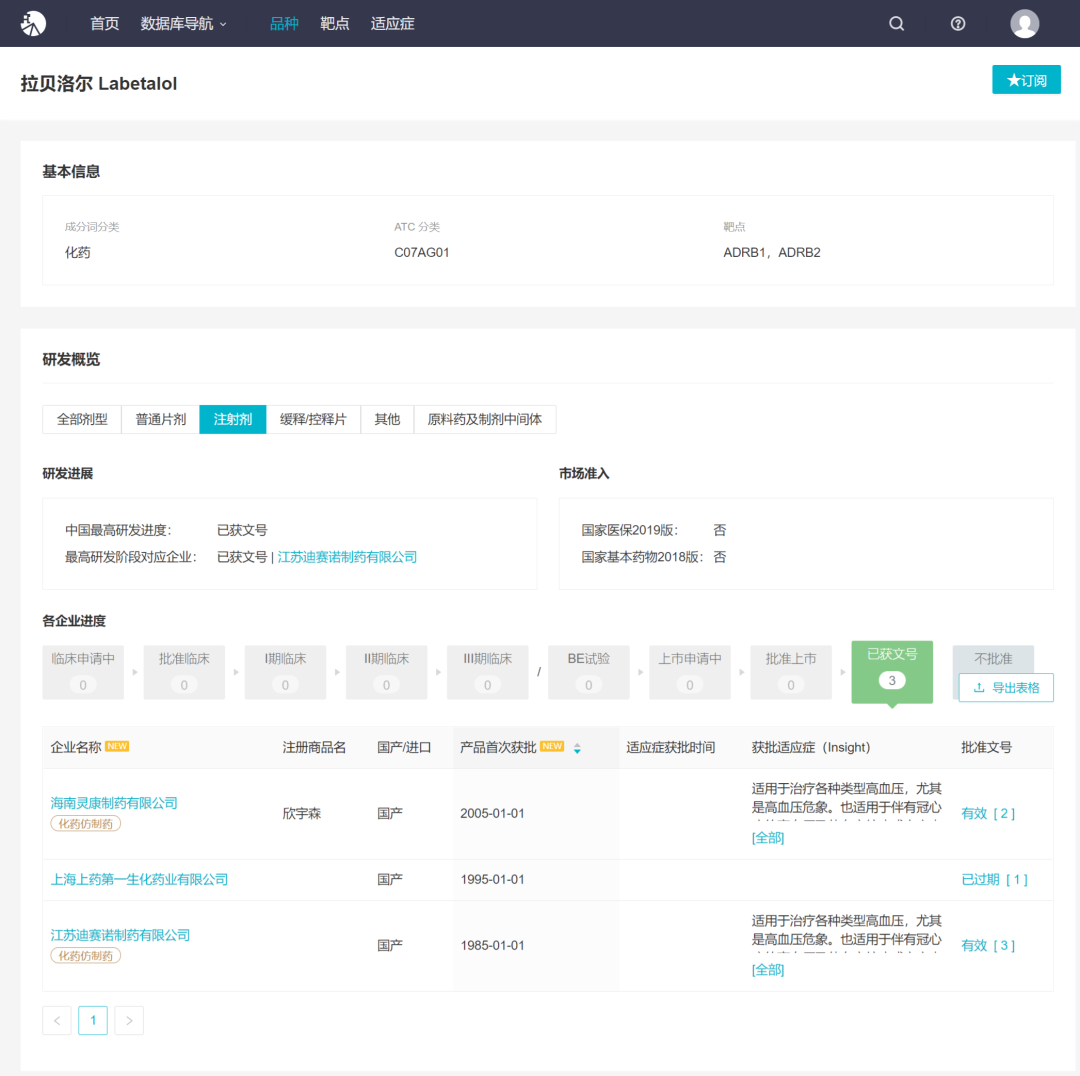Viewport: 1080px width, 1076px height.
Task: Go to next page arrow
Action: [x=129, y=1020]
